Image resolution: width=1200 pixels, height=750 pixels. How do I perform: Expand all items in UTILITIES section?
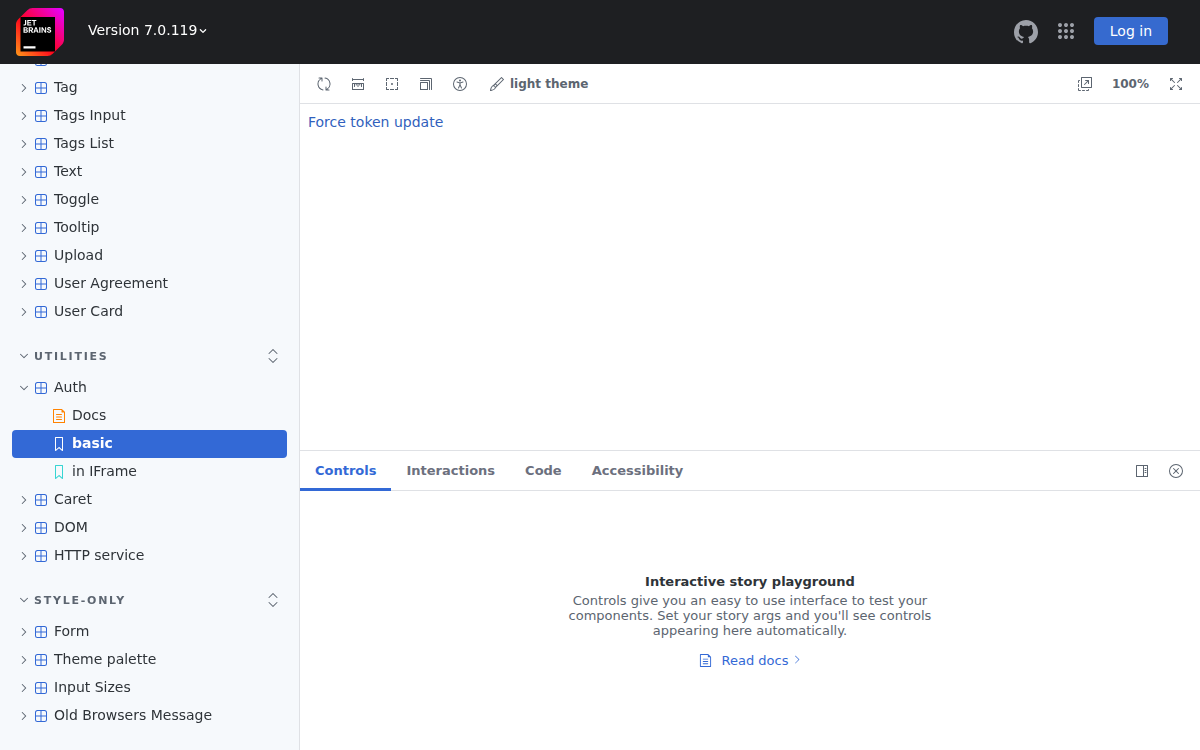pos(273,356)
